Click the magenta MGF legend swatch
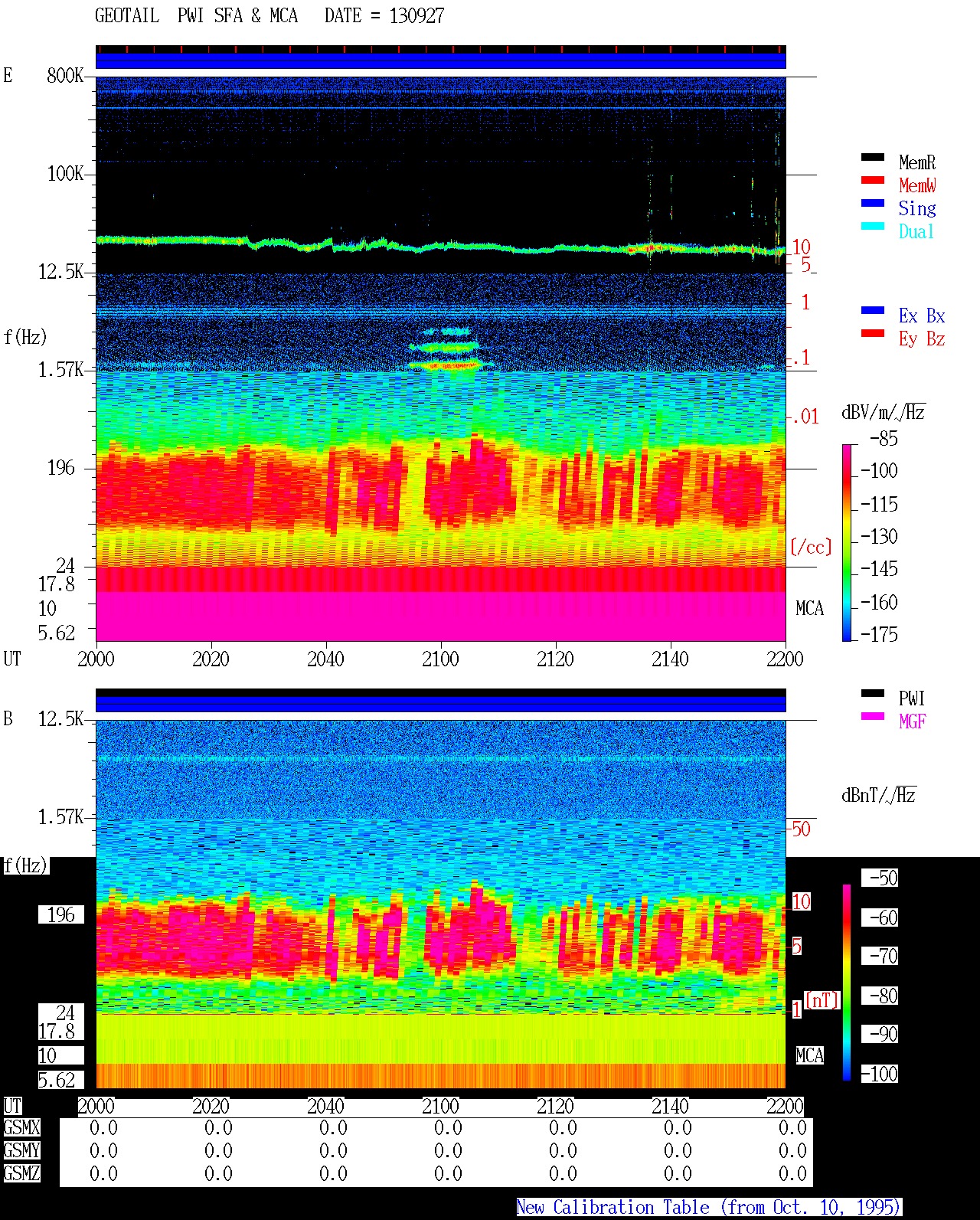Viewport: 980px width, 1220px height. pos(873,716)
